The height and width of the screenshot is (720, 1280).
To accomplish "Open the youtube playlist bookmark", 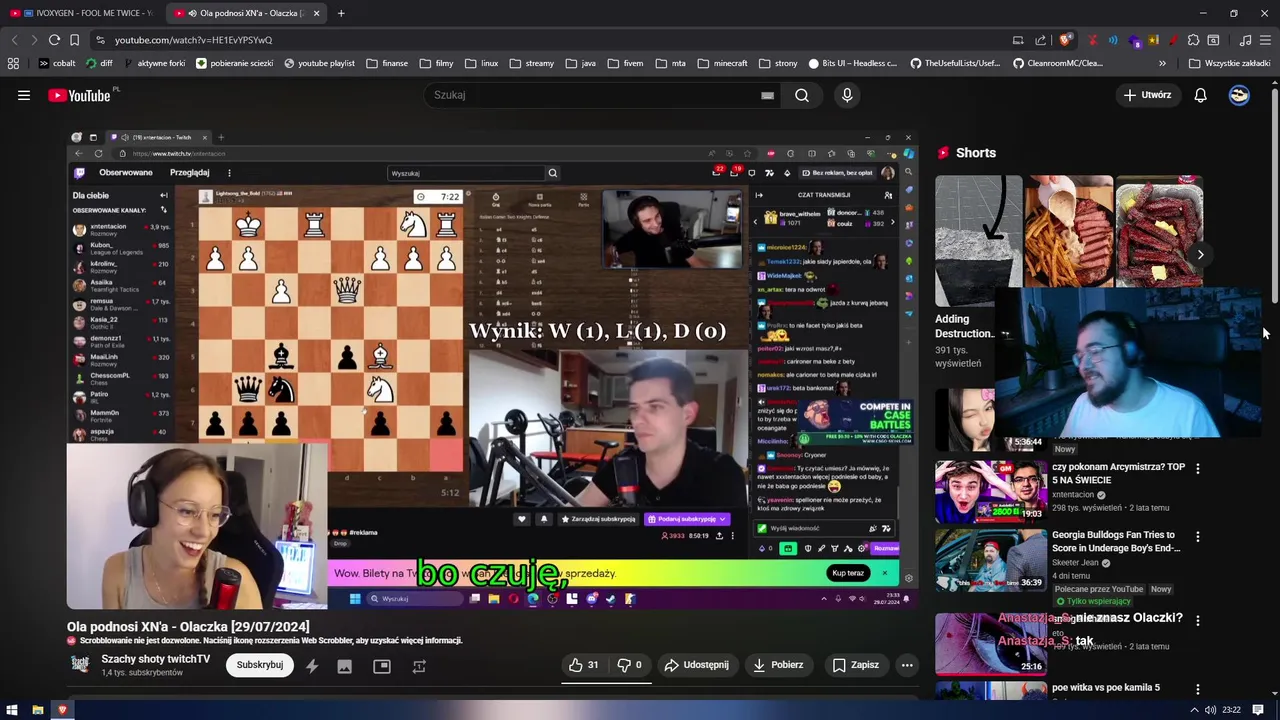I will pyautogui.click(x=319, y=63).
